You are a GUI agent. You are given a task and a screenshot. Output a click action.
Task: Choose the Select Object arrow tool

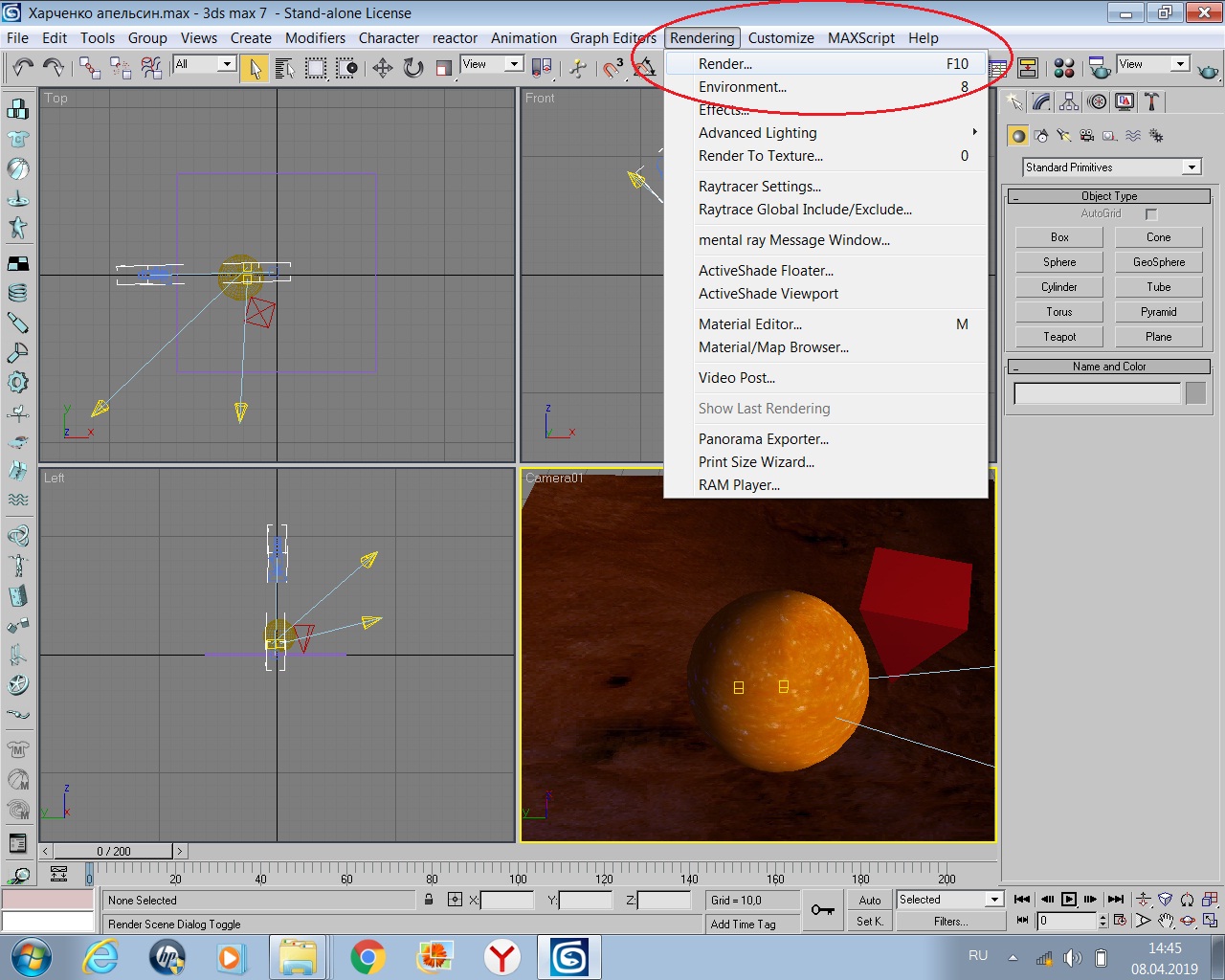pyautogui.click(x=255, y=68)
